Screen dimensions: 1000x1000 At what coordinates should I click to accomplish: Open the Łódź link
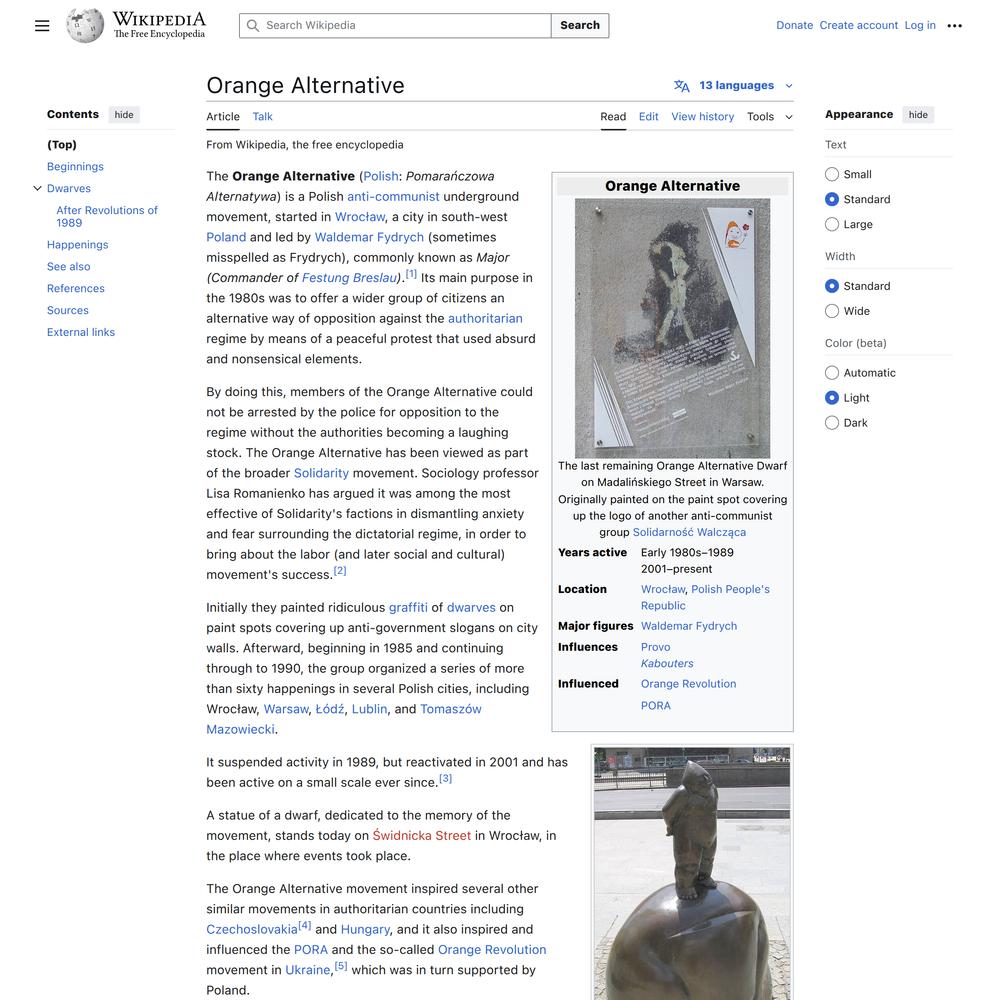coord(330,709)
